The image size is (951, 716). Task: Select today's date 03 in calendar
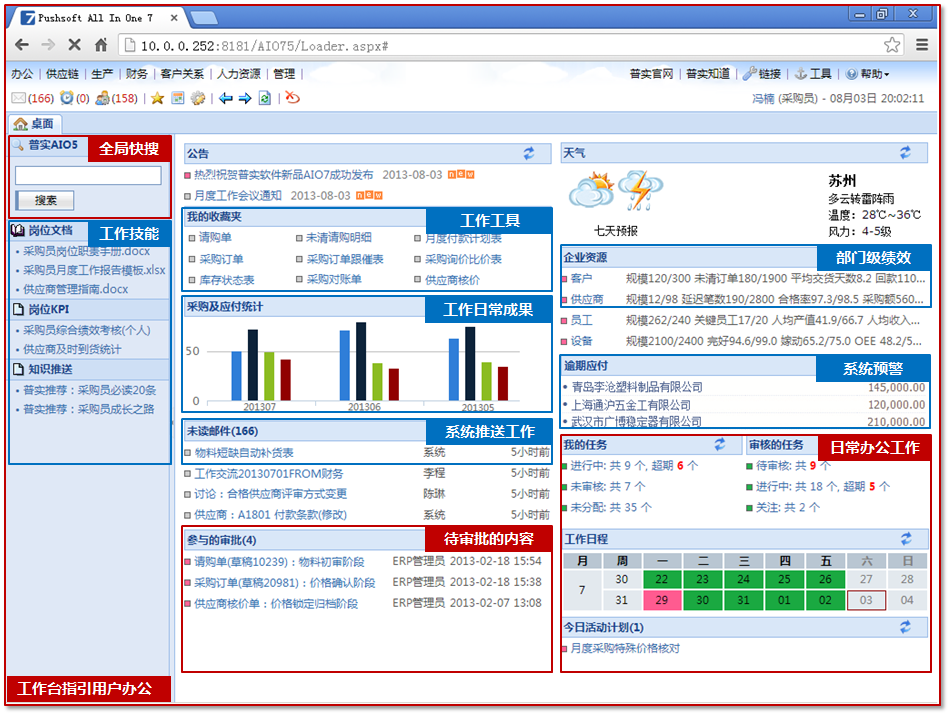tap(866, 600)
